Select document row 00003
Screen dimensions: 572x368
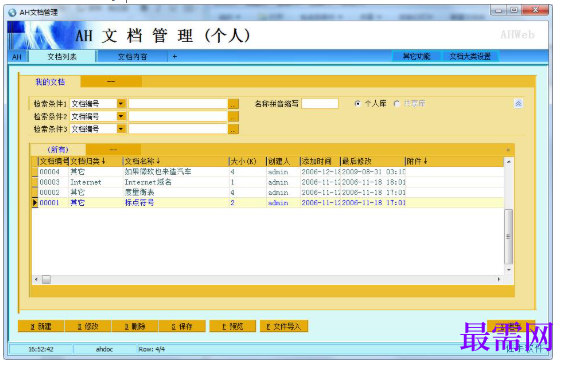[x=268, y=182]
